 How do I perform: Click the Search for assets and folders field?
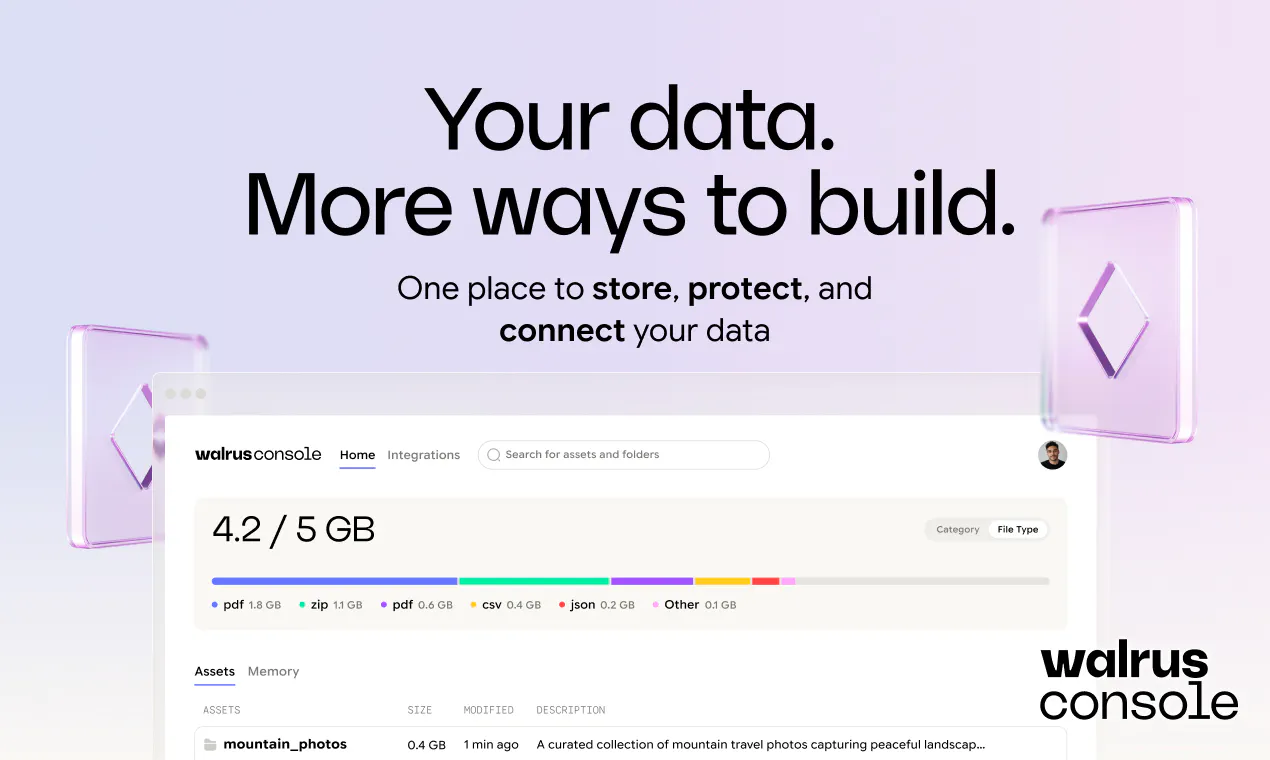(x=624, y=455)
